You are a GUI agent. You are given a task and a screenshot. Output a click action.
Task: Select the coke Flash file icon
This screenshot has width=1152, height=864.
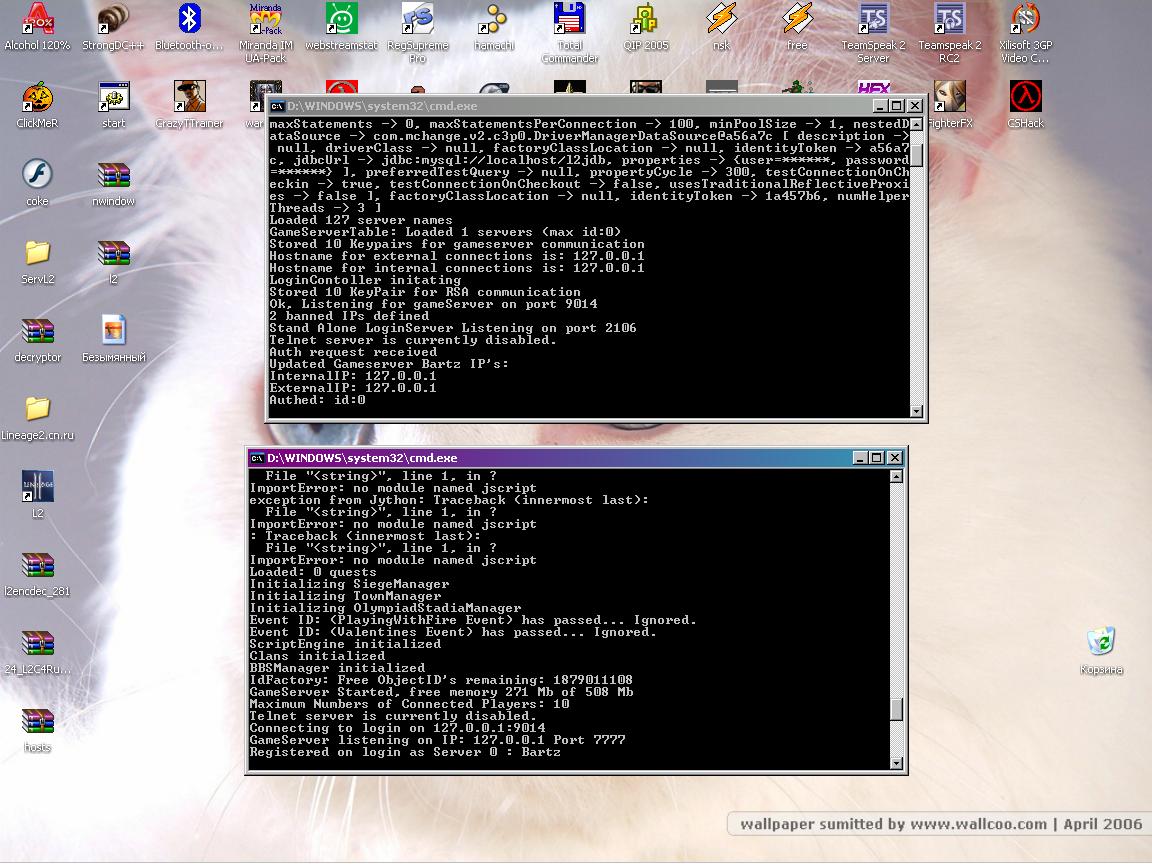tap(37, 175)
